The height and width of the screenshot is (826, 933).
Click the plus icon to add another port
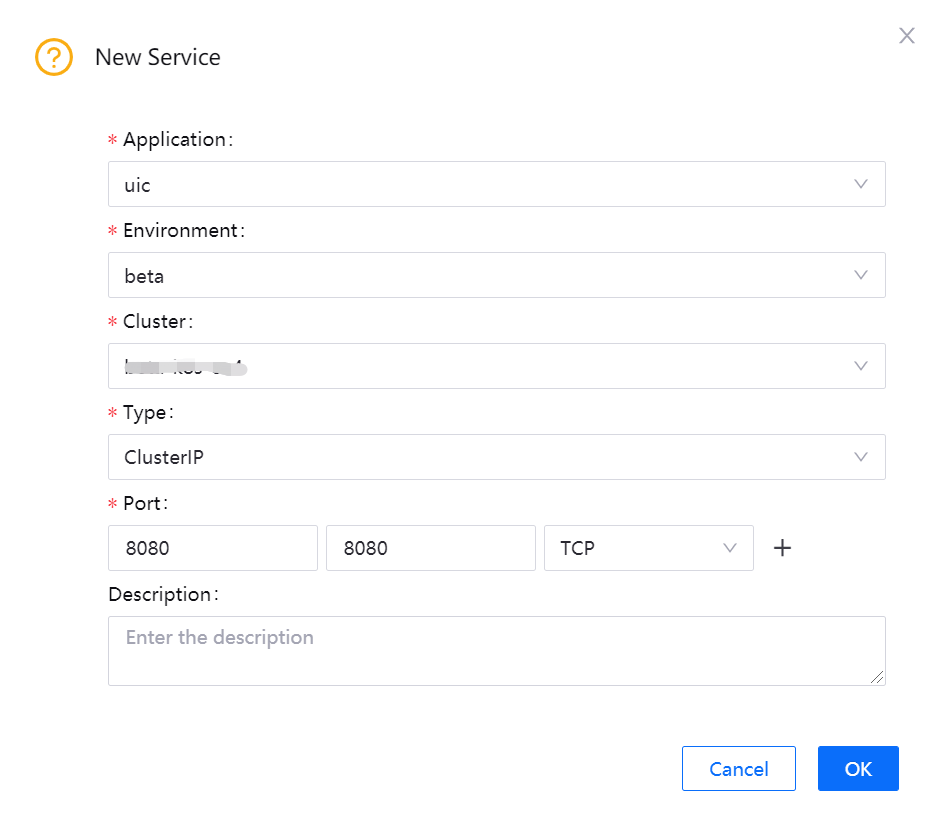(782, 548)
